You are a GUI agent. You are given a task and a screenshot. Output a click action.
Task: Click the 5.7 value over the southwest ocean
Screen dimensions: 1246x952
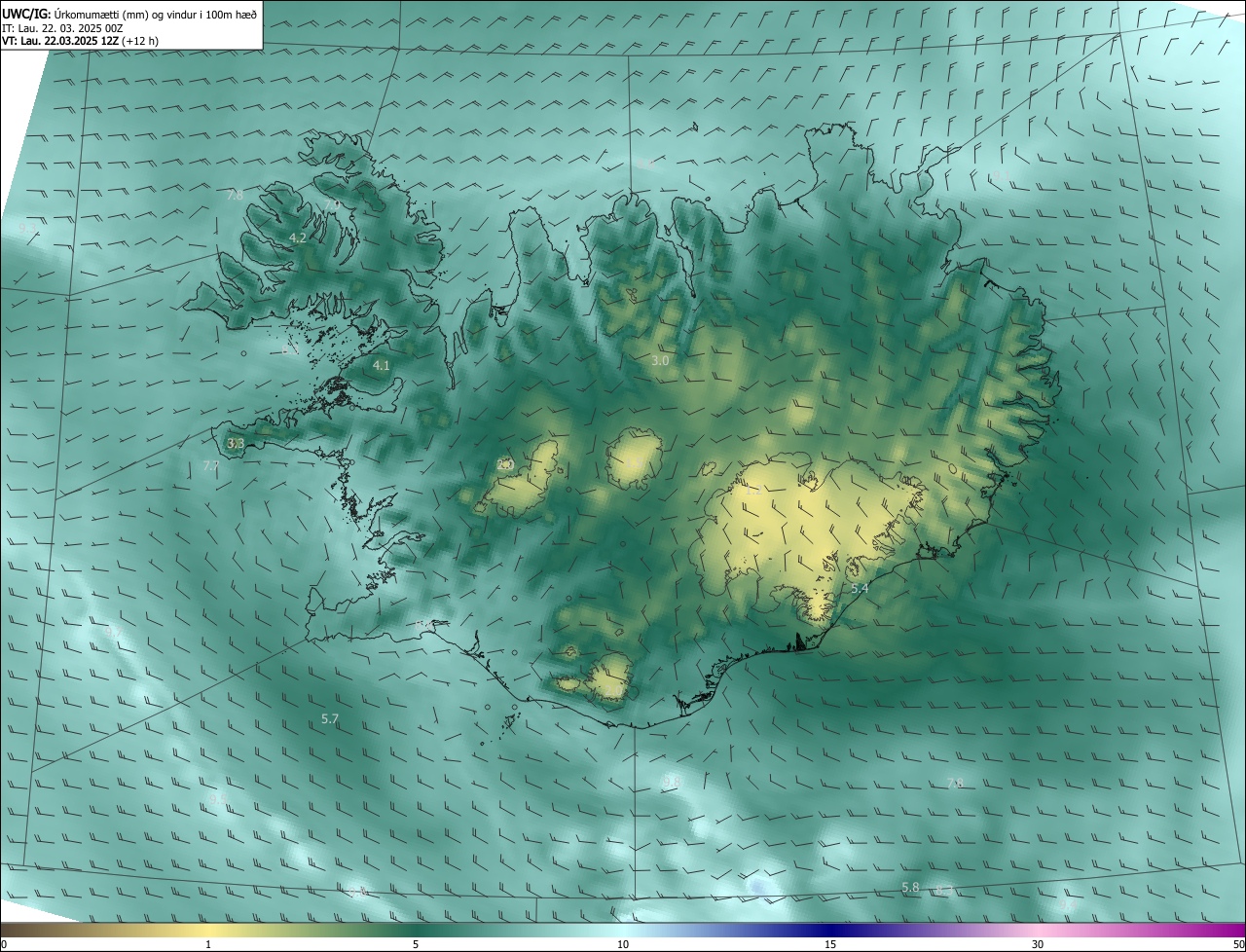(330, 718)
